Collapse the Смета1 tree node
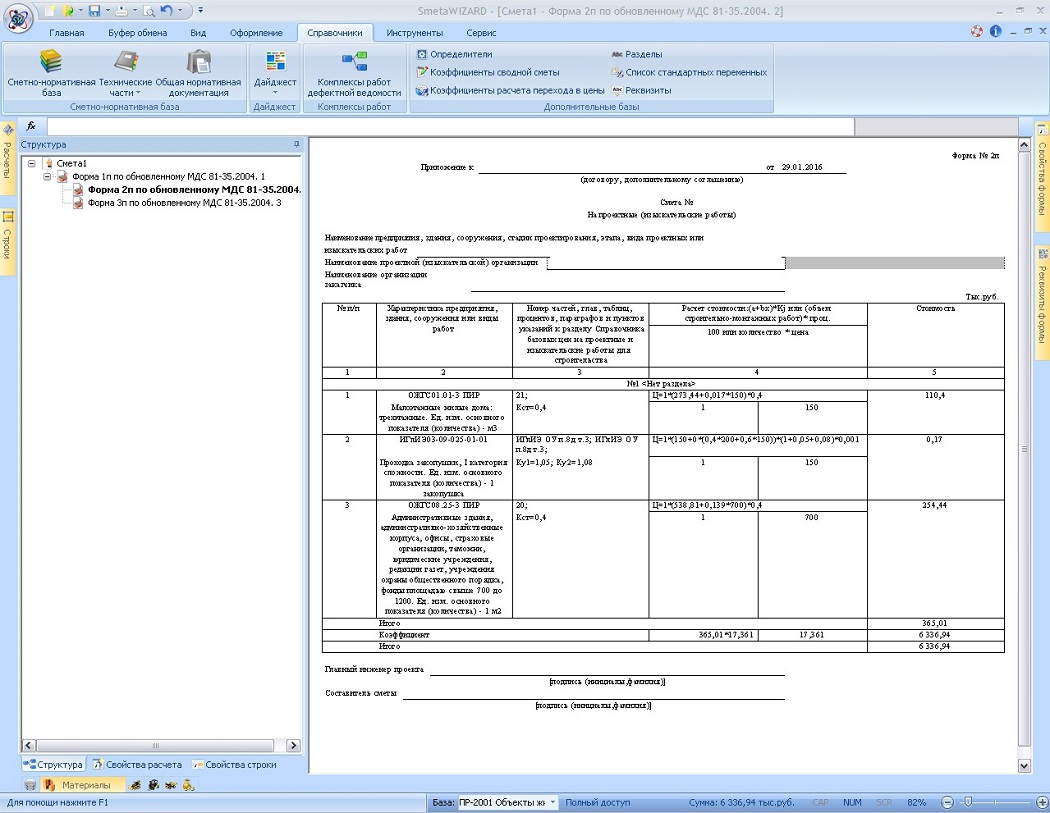1050x813 pixels. pyautogui.click(x=31, y=163)
